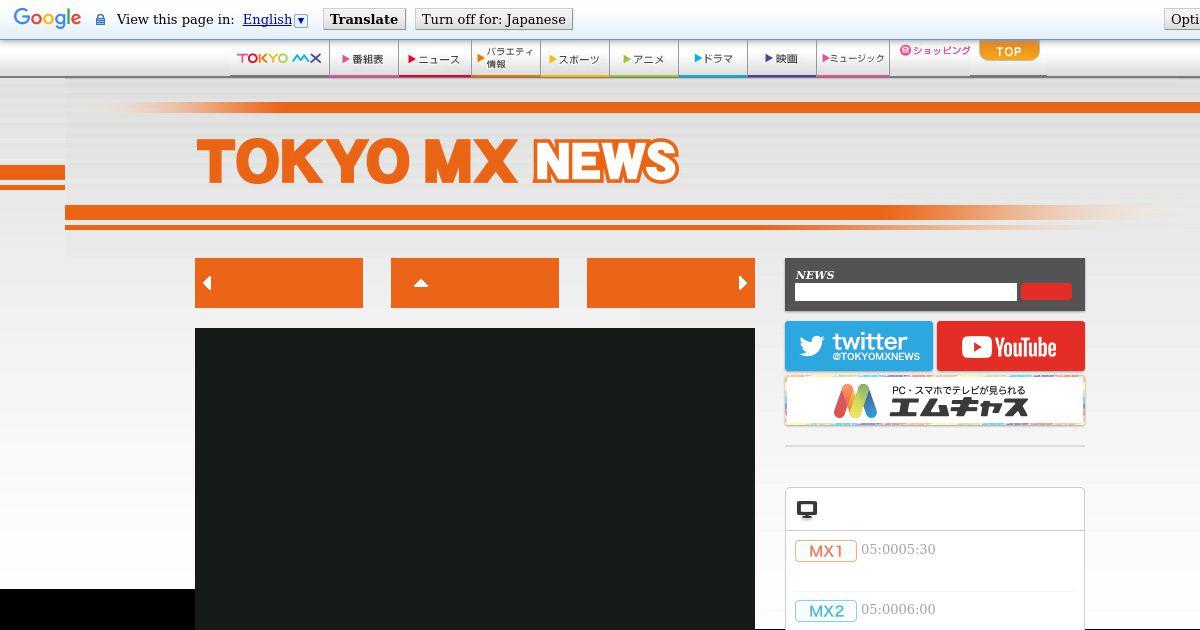The width and height of the screenshot is (1200, 630).
Task: Click the lock icon beside View this page
Action: click(x=100, y=20)
